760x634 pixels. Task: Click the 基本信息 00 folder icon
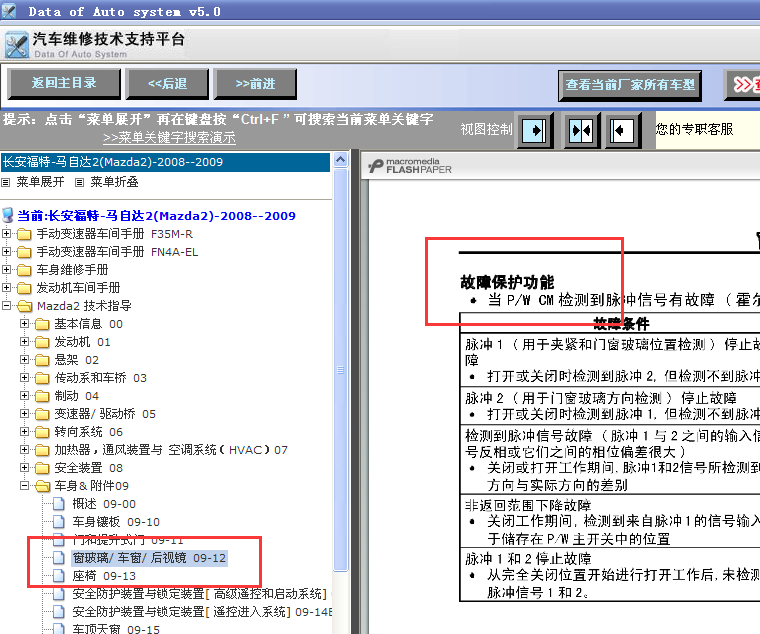point(42,324)
